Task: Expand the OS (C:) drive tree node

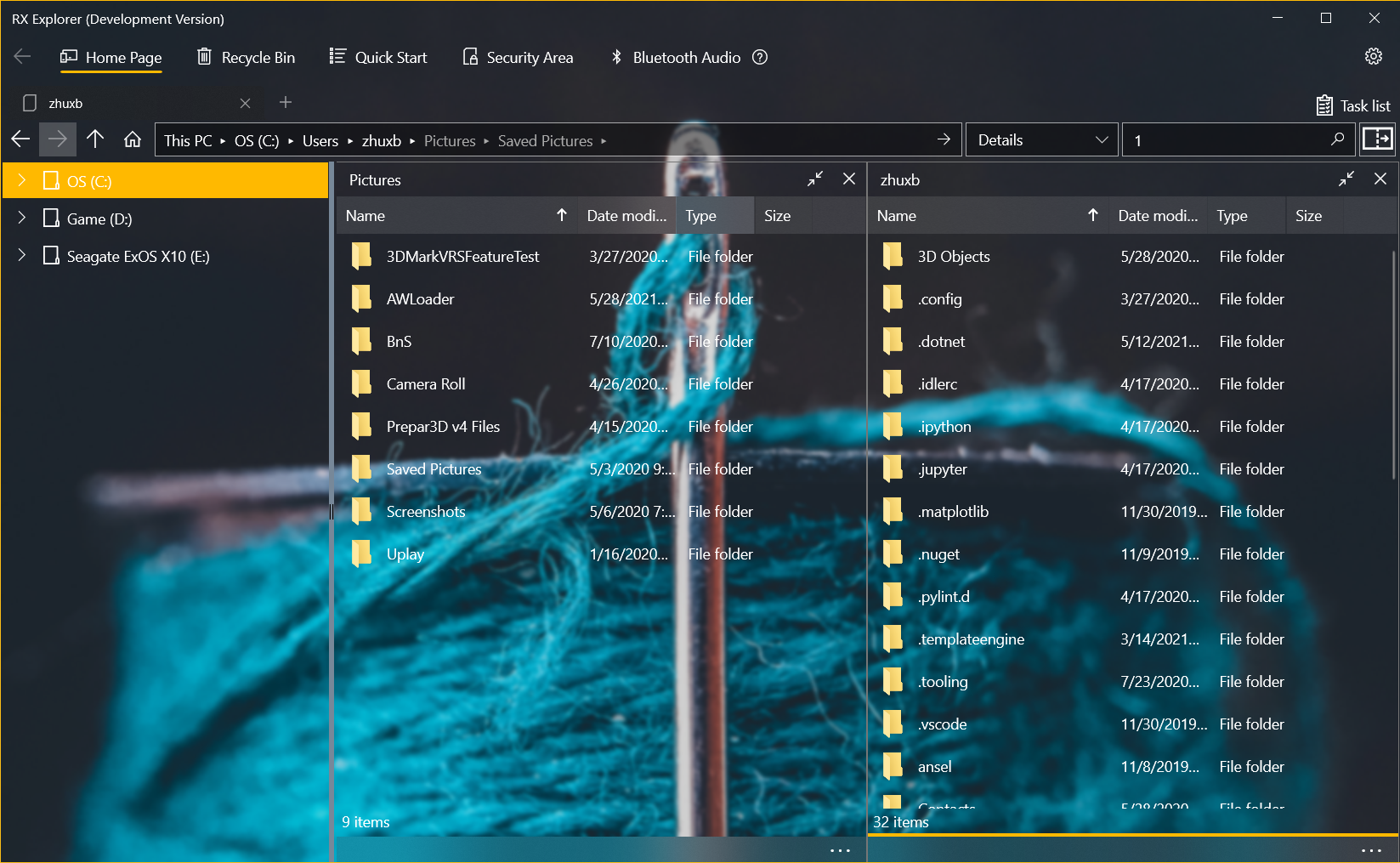Action: tap(22, 180)
